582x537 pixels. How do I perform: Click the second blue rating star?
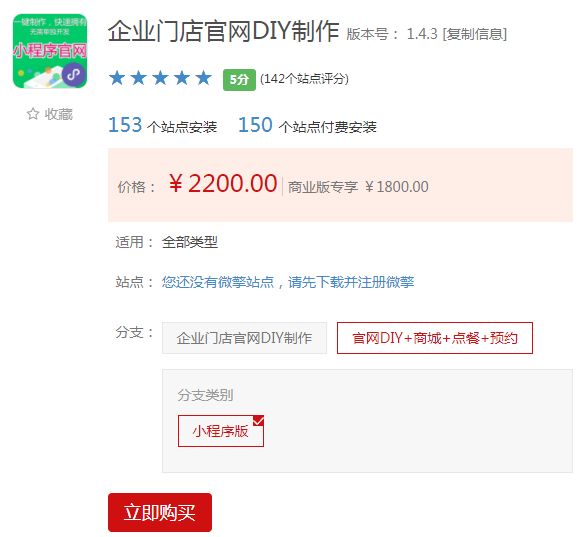point(138,78)
